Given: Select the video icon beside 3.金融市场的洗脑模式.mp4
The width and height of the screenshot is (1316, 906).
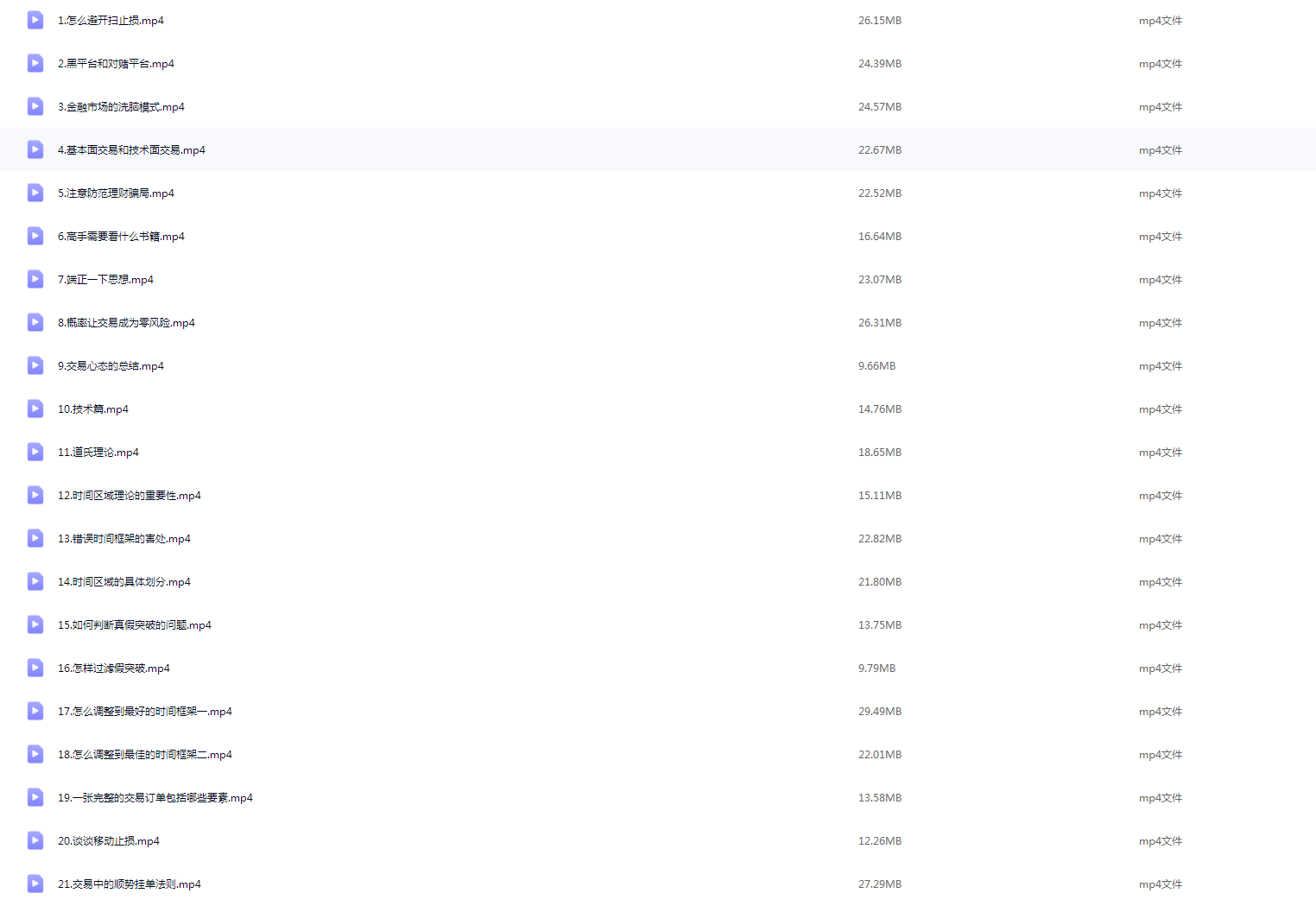Looking at the screenshot, I should [x=35, y=106].
